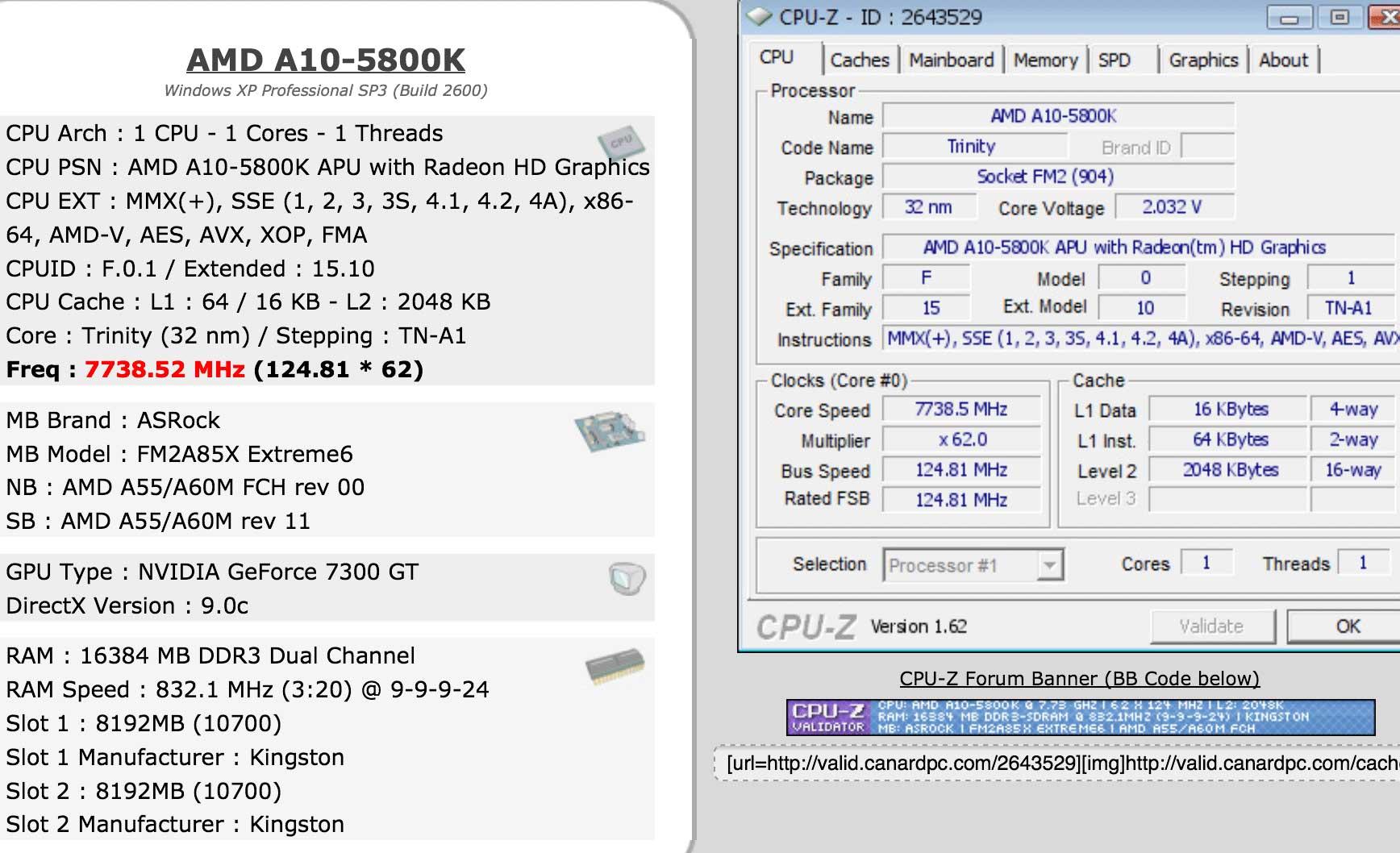Click the Multiplier value x 62.0
Screen dimensions: 1400x853
(961, 439)
